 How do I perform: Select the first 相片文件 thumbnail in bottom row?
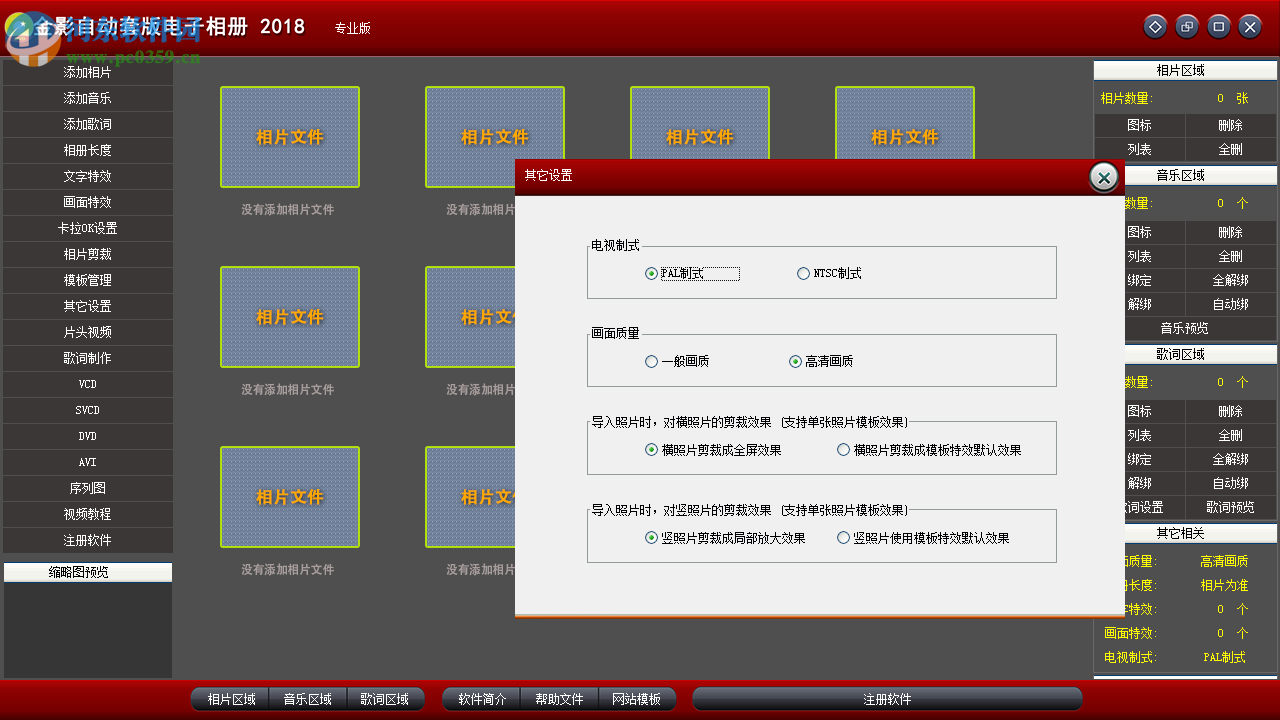(x=290, y=497)
